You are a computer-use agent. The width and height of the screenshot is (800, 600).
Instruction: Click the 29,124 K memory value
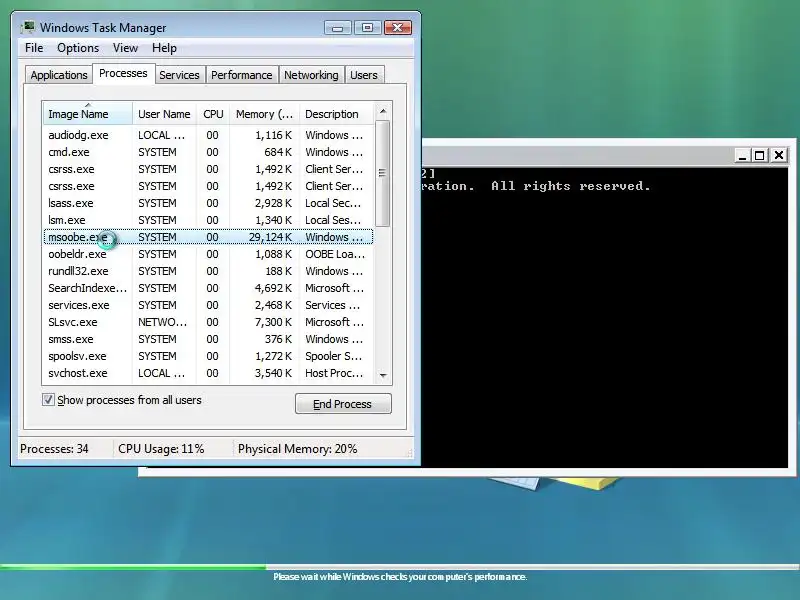point(270,237)
